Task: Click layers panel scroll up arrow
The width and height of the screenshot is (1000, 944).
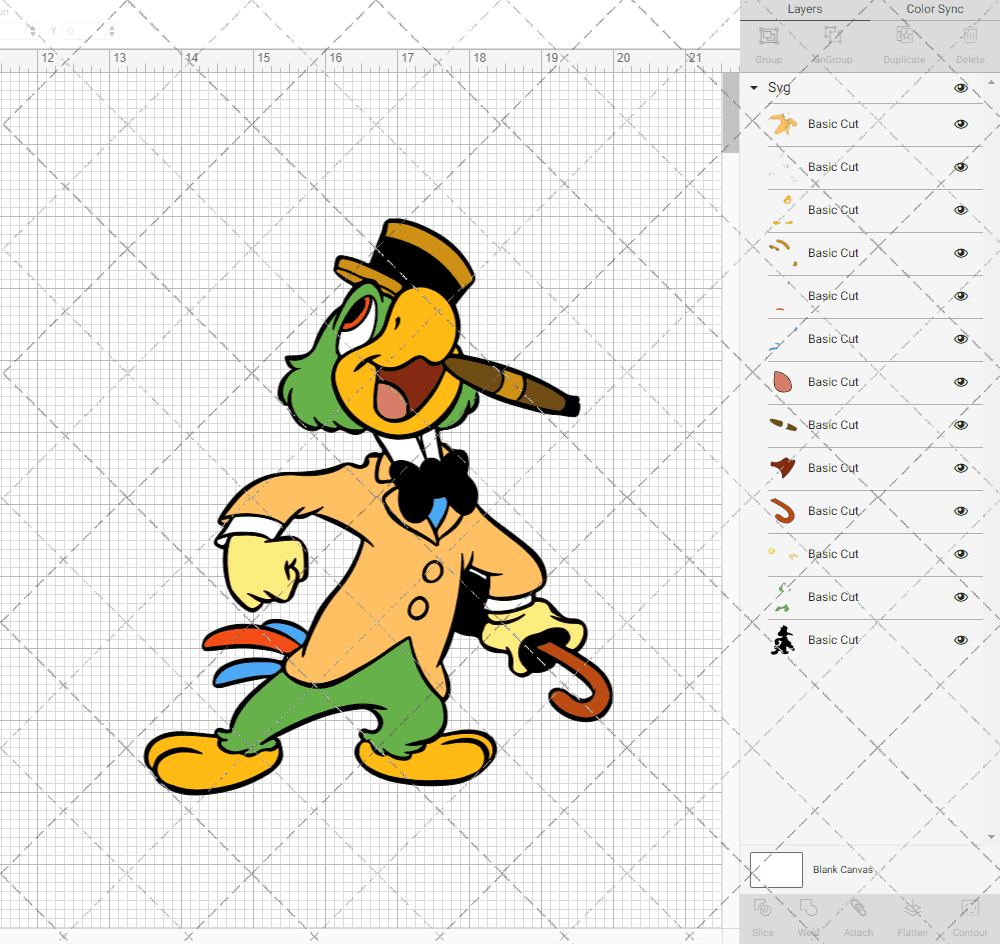Action: pyautogui.click(x=990, y=82)
